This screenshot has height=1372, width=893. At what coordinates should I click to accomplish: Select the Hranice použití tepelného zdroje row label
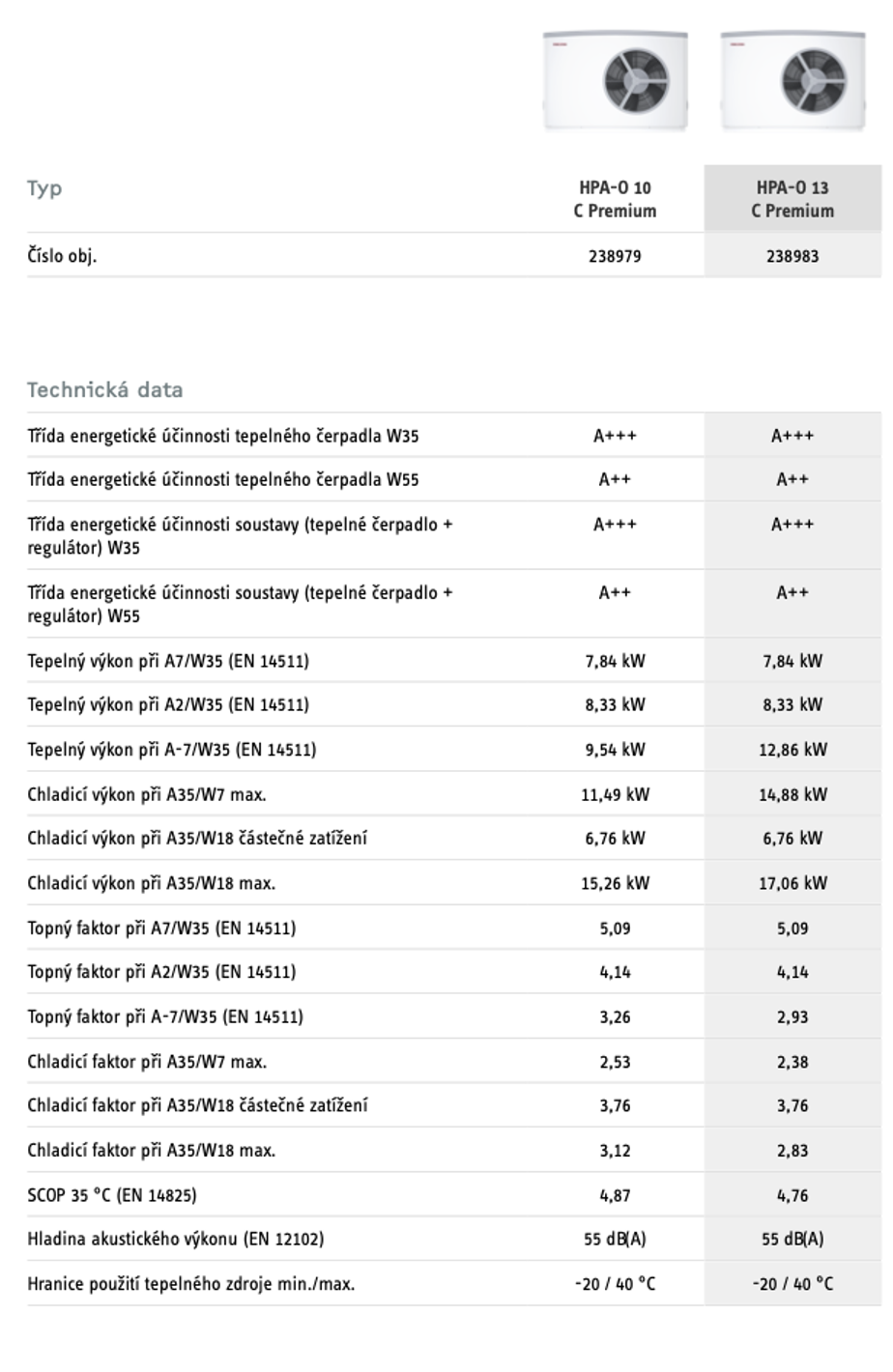(x=190, y=1284)
